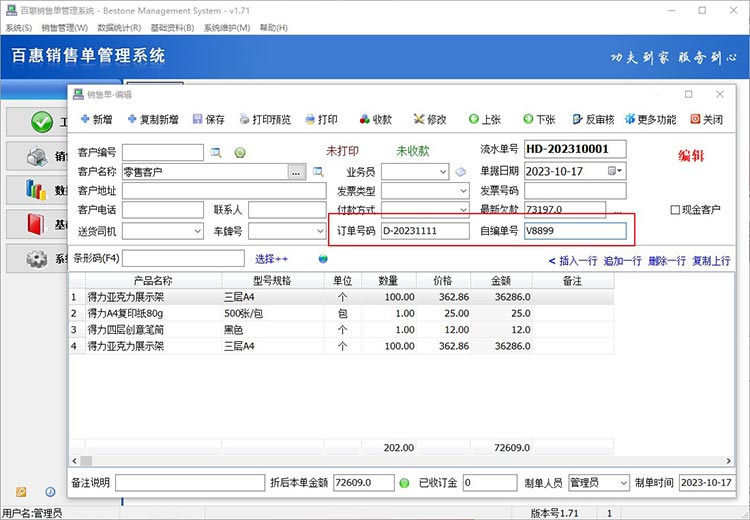
Task: Click the 产品名称 column header
Action: [153, 281]
